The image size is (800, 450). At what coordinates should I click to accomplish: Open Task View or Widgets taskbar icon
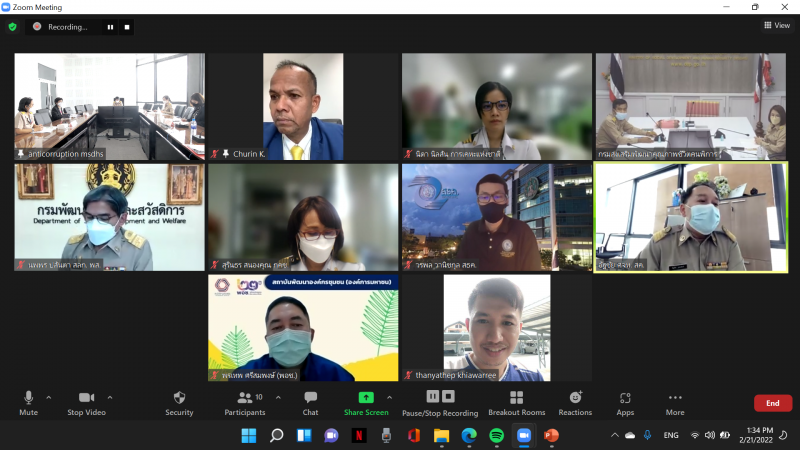pyautogui.click(x=304, y=435)
